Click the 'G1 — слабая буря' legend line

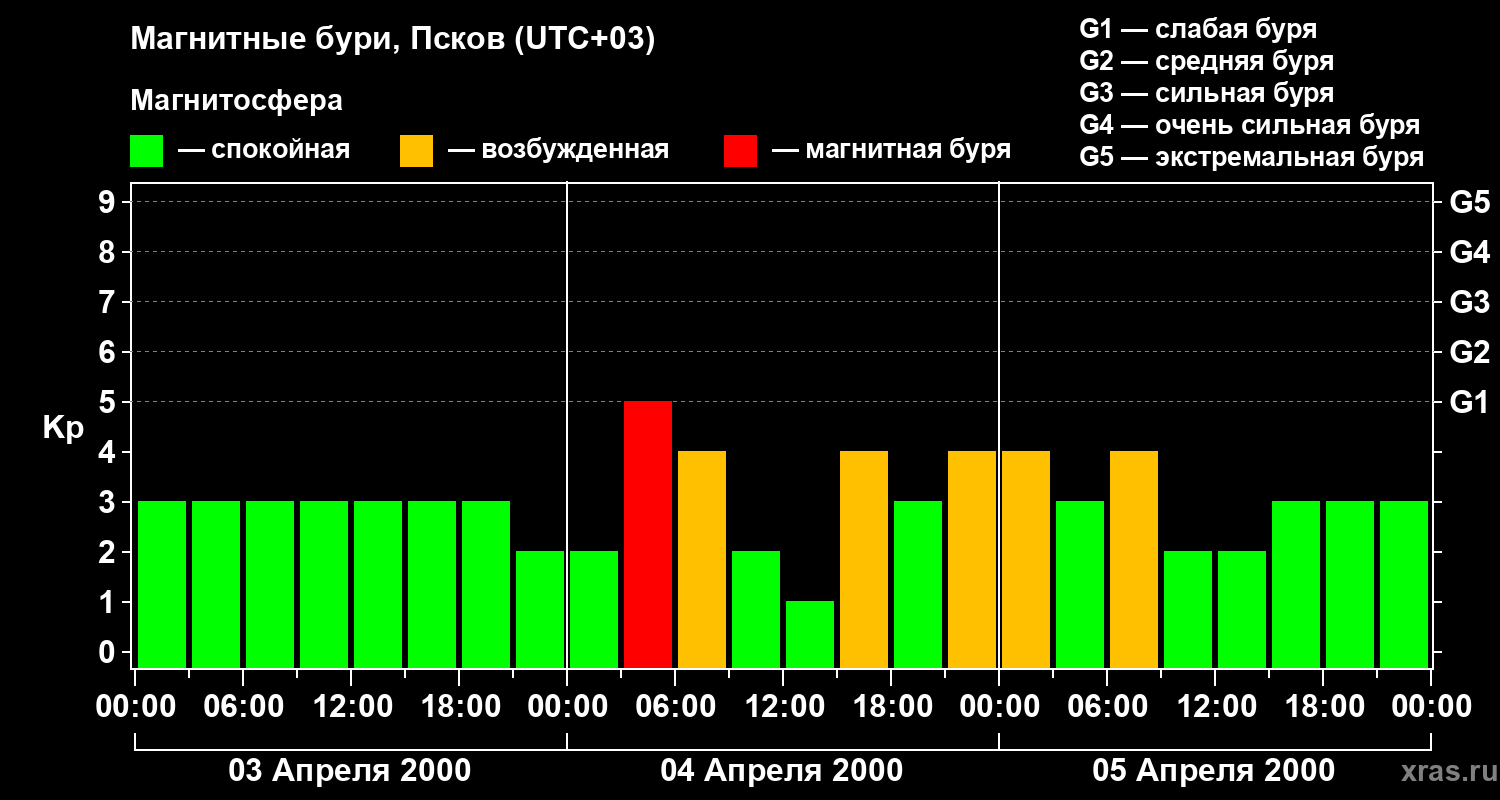pos(1198,29)
